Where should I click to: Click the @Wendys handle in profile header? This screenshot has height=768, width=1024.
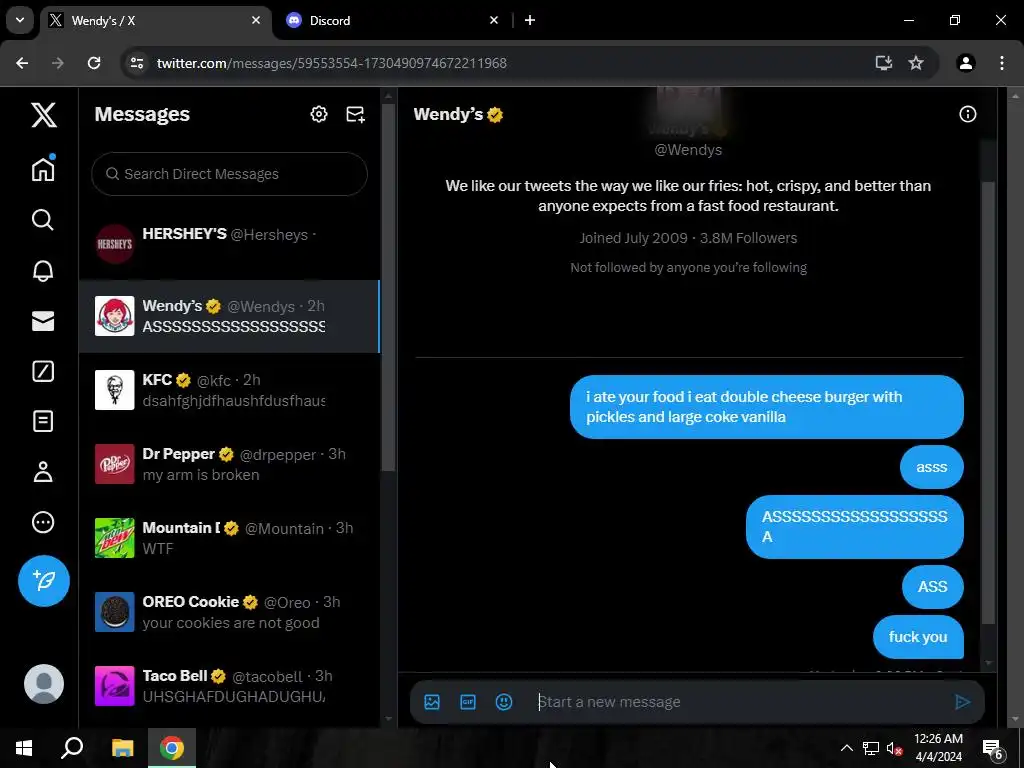coord(688,150)
